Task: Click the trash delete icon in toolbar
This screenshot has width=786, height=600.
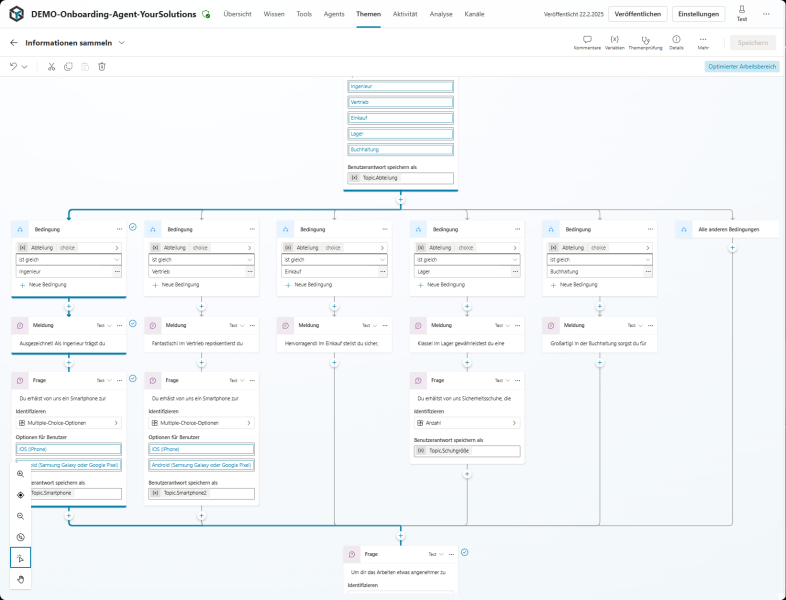Action: (x=102, y=66)
